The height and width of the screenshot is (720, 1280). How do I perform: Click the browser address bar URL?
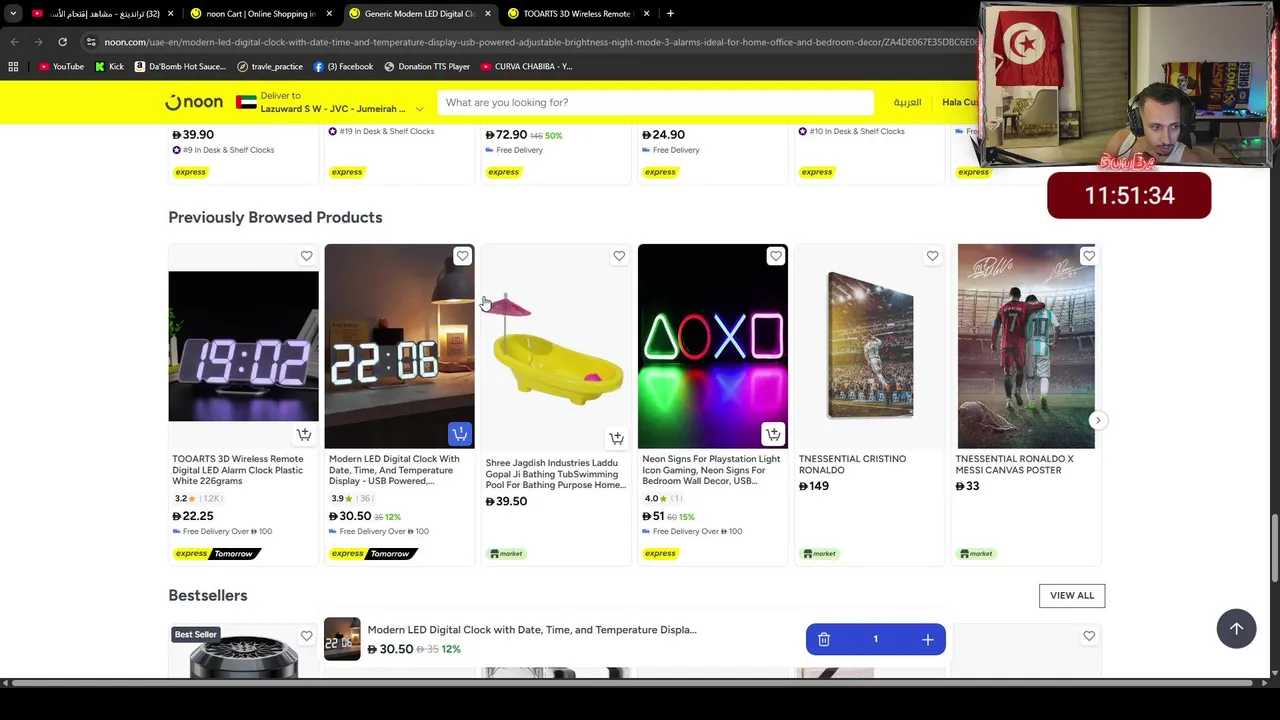click(x=540, y=42)
